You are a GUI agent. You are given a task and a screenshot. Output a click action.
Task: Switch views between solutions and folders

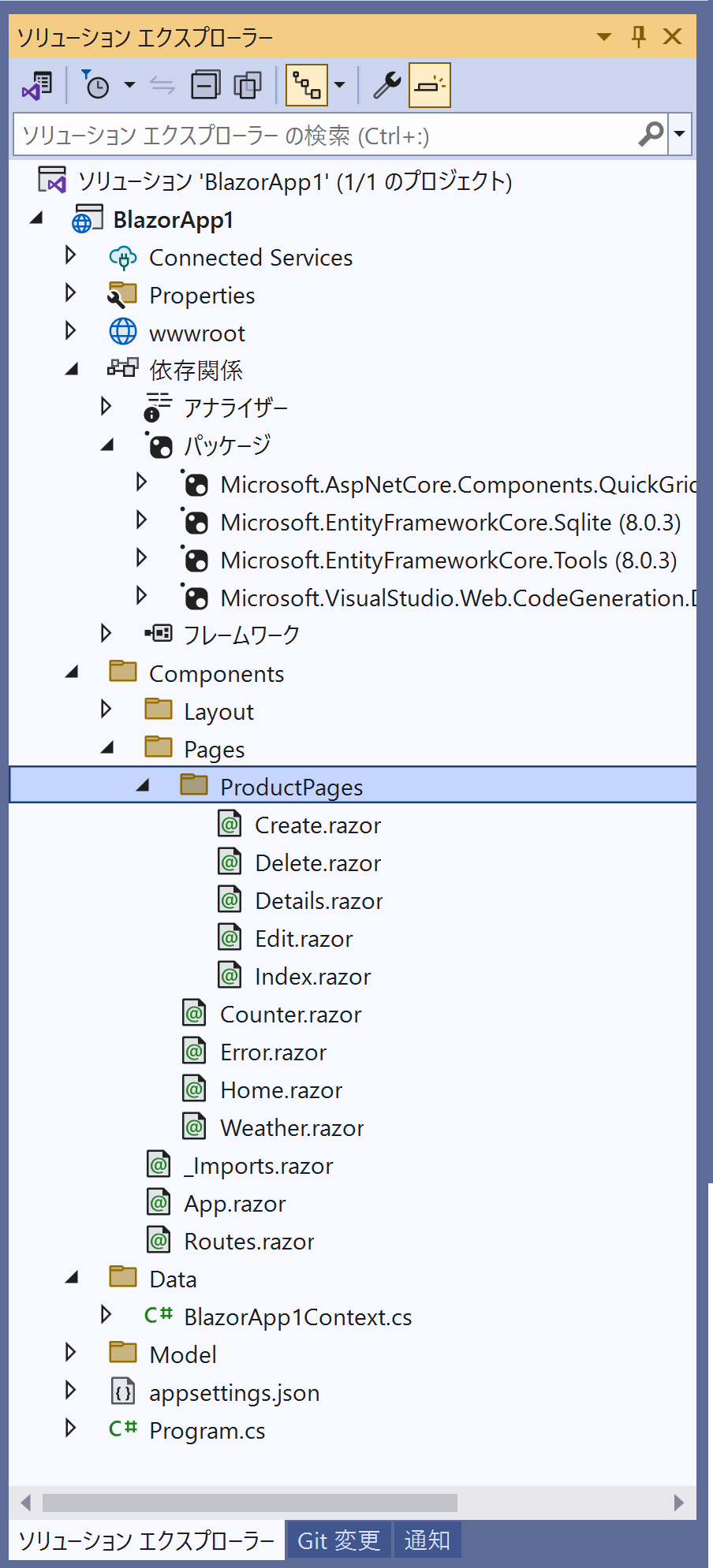click(x=37, y=85)
